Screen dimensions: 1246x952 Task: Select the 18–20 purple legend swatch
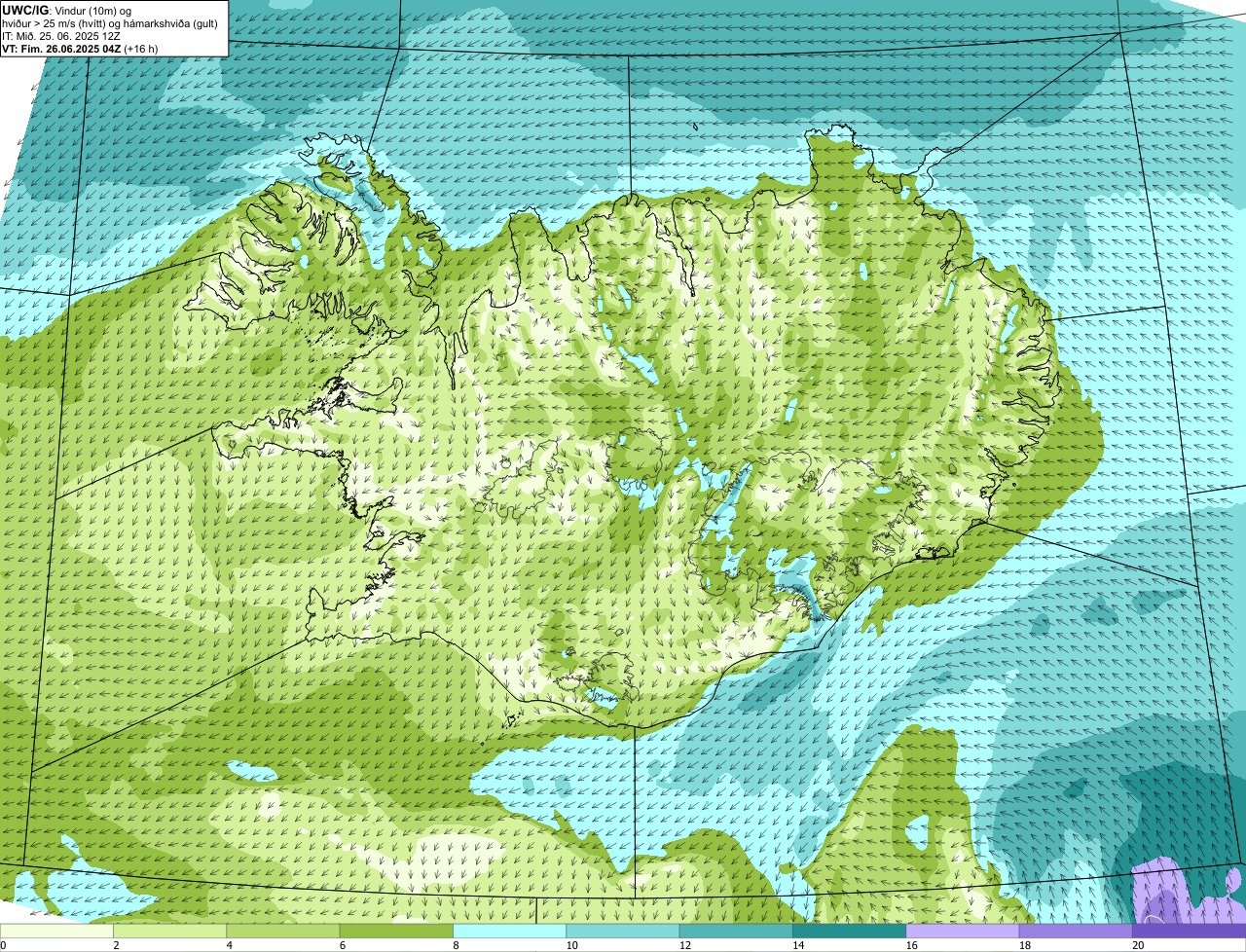pos(1076,931)
